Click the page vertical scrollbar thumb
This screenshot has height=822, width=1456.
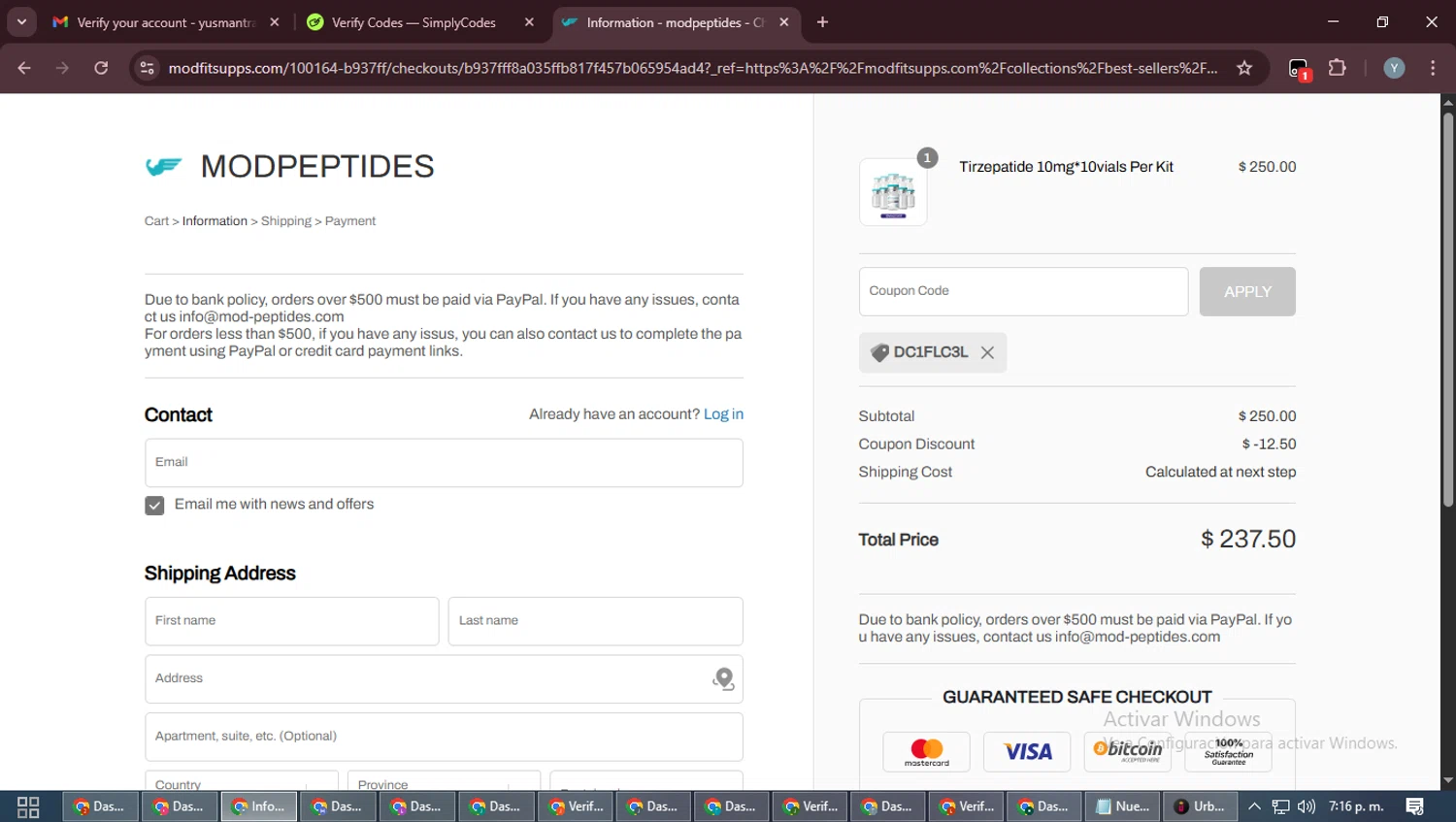pyautogui.click(x=1447, y=311)
